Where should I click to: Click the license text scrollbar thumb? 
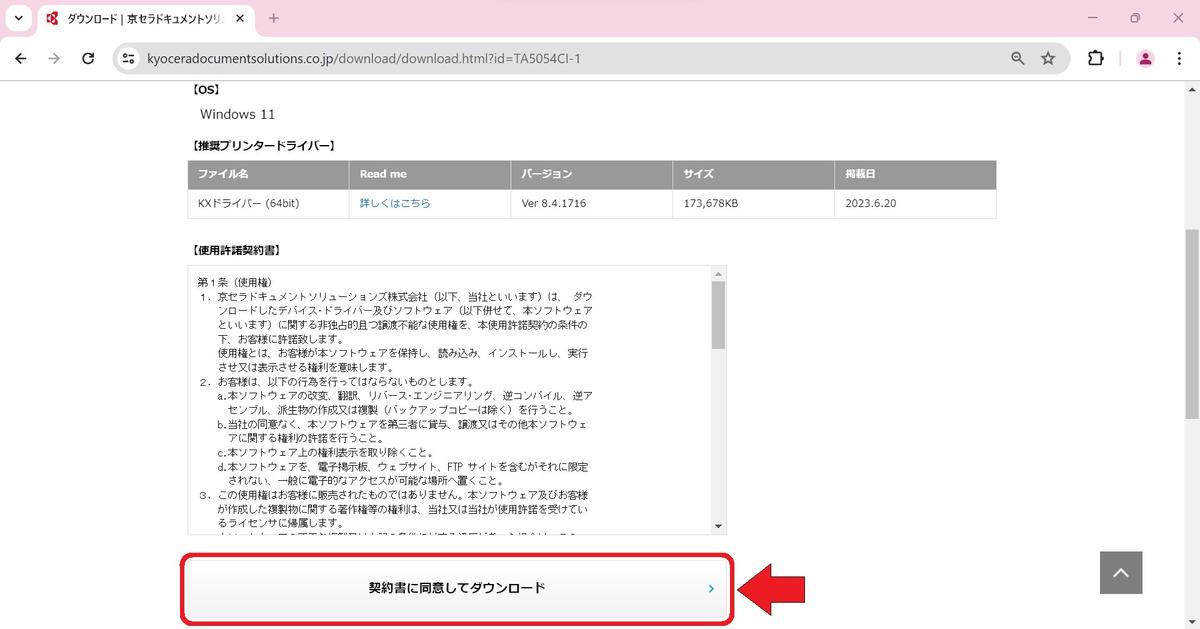coord(719,315)
